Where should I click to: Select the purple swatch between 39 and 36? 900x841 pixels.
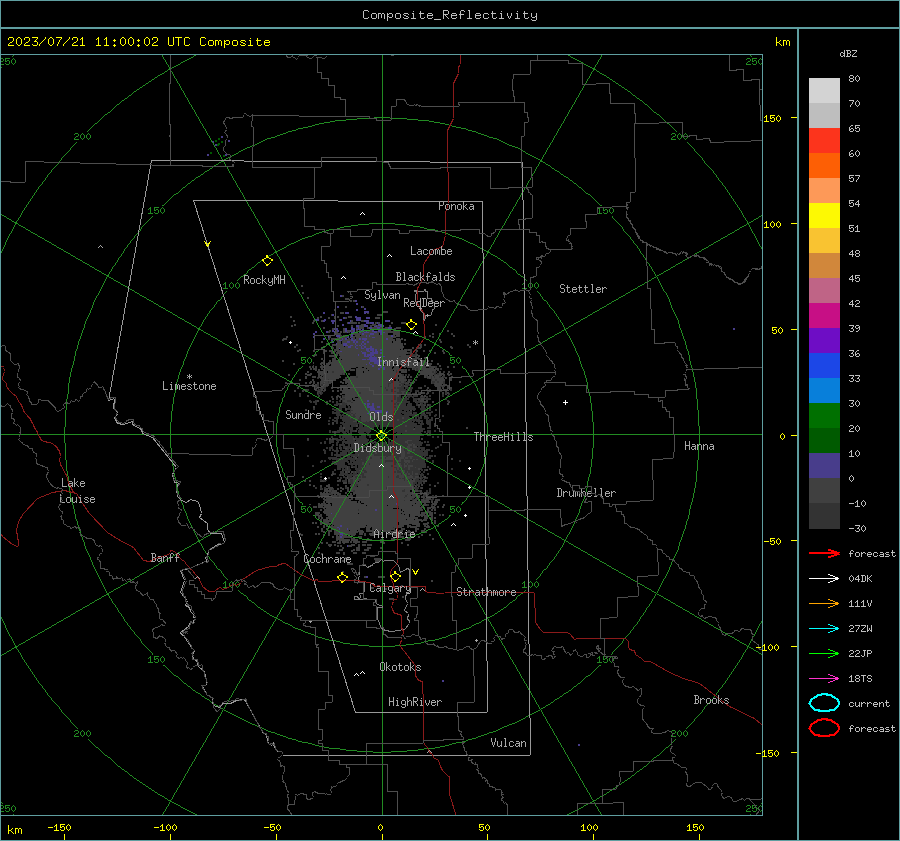pos(824,341)
